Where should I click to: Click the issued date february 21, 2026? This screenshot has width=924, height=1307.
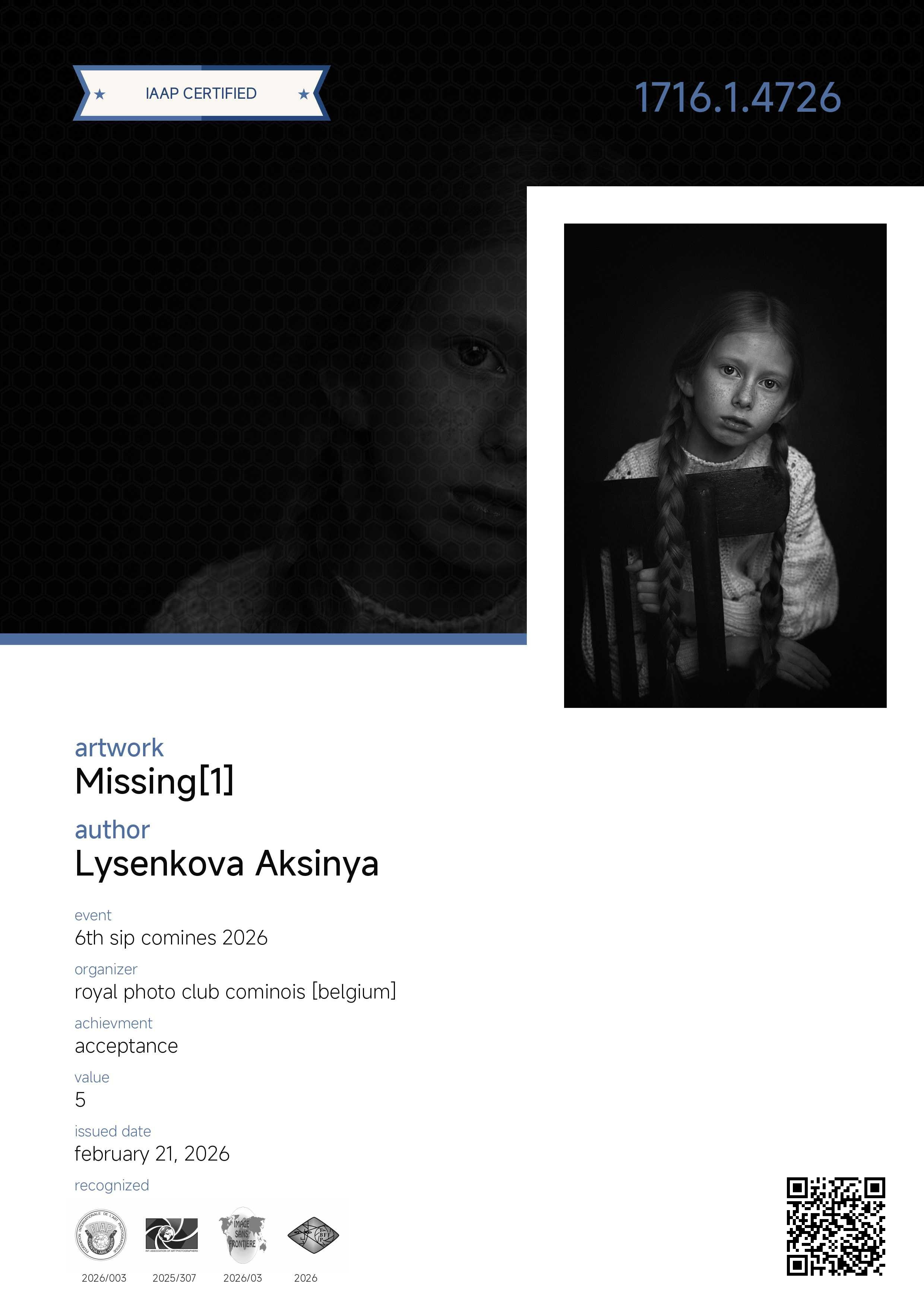[x=152, y=1154]
